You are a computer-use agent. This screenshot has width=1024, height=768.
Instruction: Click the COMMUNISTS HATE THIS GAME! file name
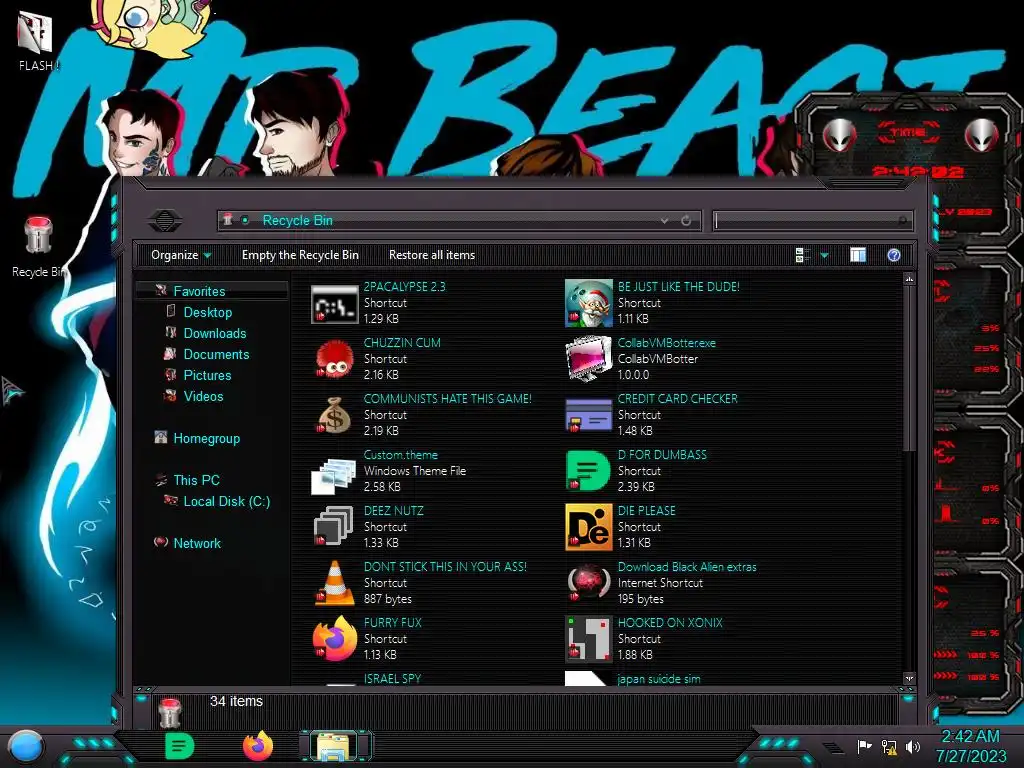tap(447, 398)
